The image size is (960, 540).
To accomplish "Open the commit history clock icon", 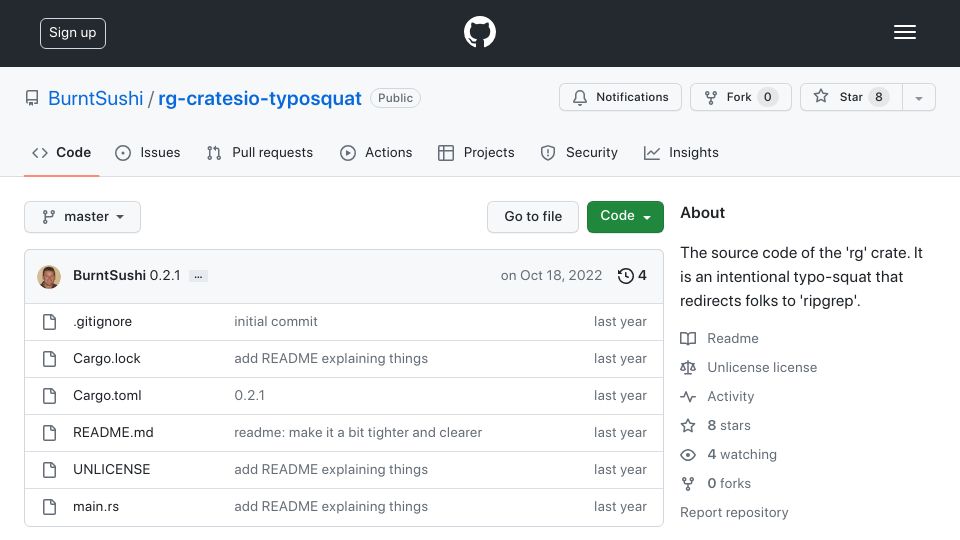I will [625, 276].
